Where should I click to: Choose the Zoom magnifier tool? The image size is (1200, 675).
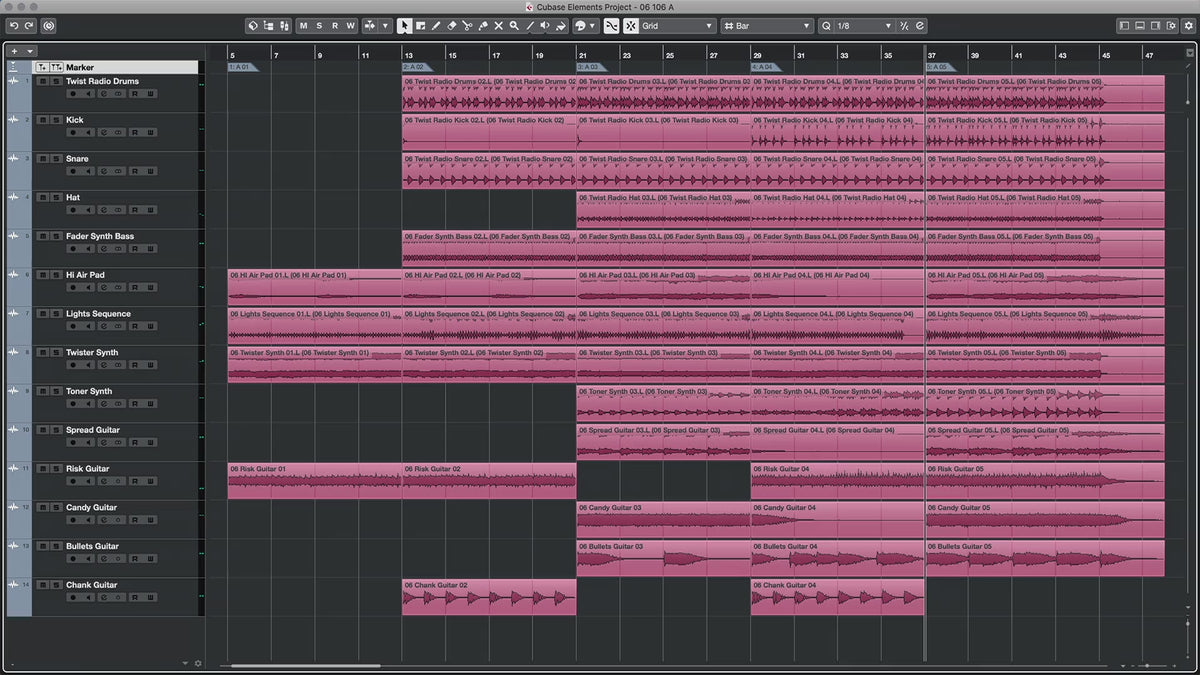514,25
